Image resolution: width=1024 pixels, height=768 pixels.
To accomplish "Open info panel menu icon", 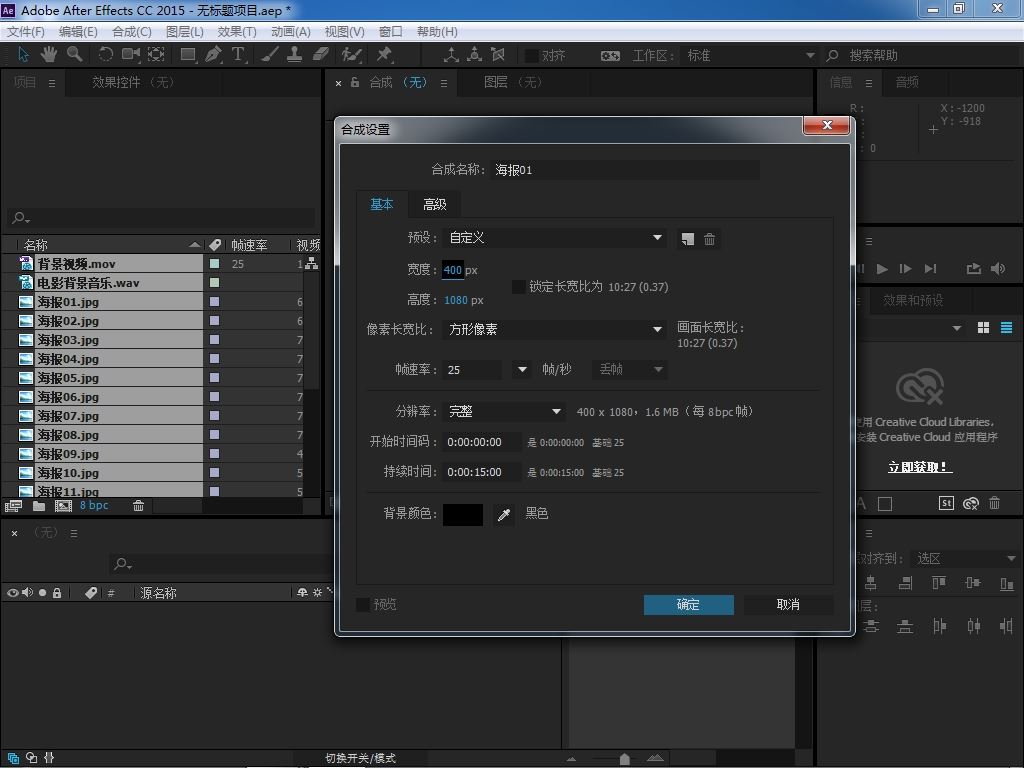I will tap(869, 84).
